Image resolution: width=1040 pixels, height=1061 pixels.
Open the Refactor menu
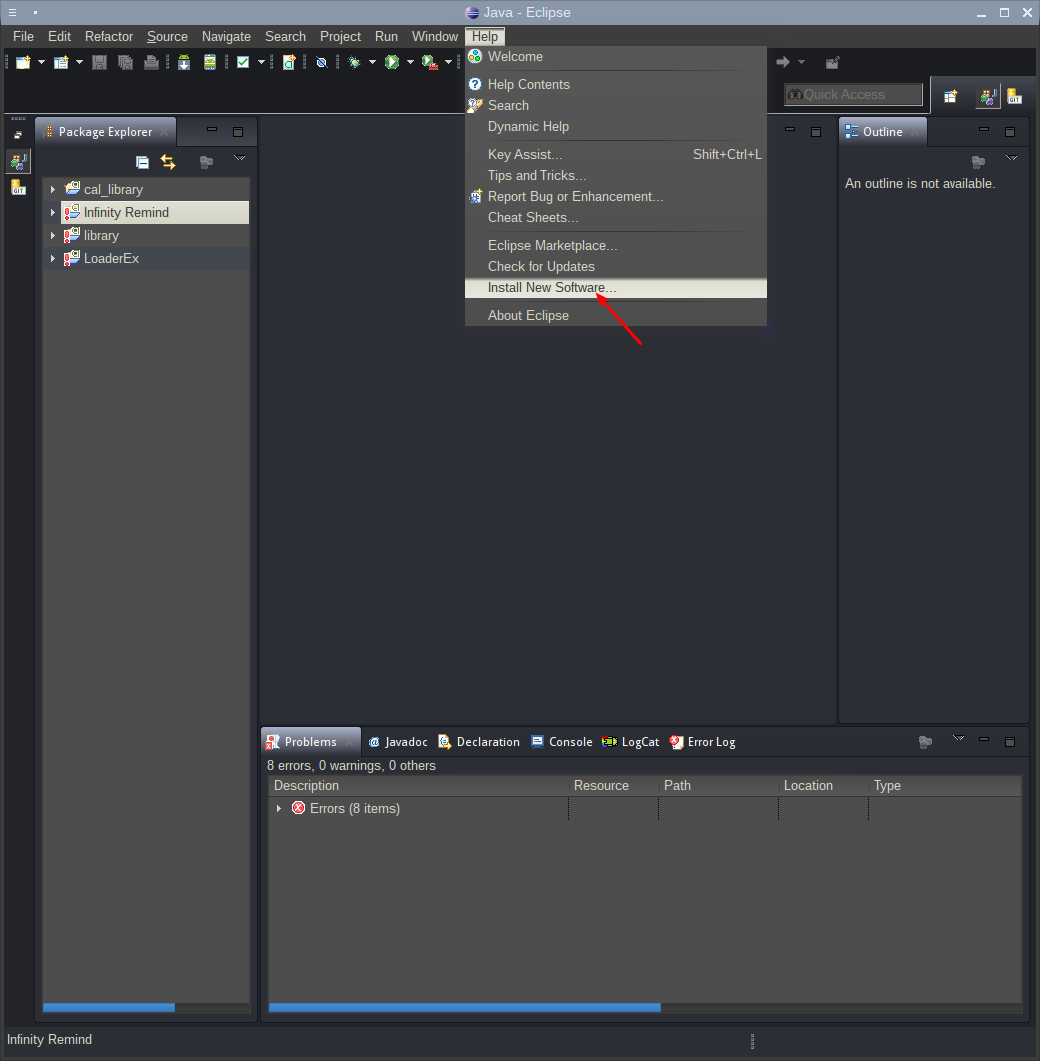pos(109,37)
